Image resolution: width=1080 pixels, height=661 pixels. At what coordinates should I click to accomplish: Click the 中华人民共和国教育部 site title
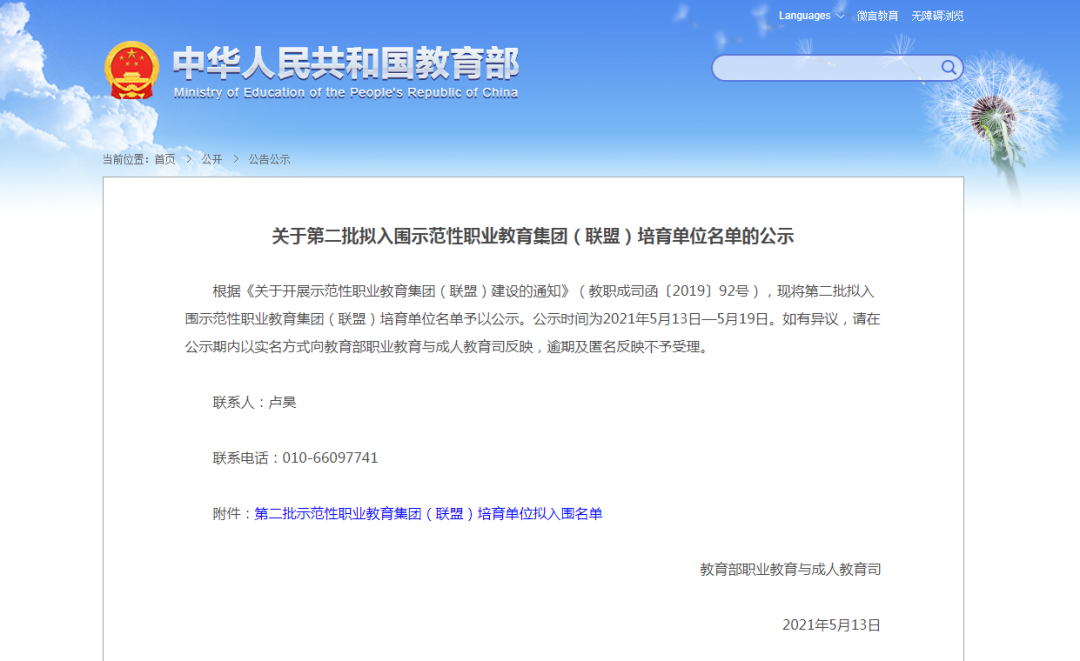[345, 63]
